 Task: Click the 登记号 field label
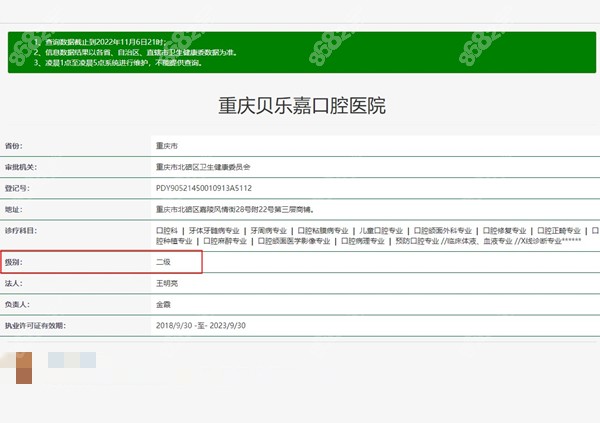coord(17,188)
